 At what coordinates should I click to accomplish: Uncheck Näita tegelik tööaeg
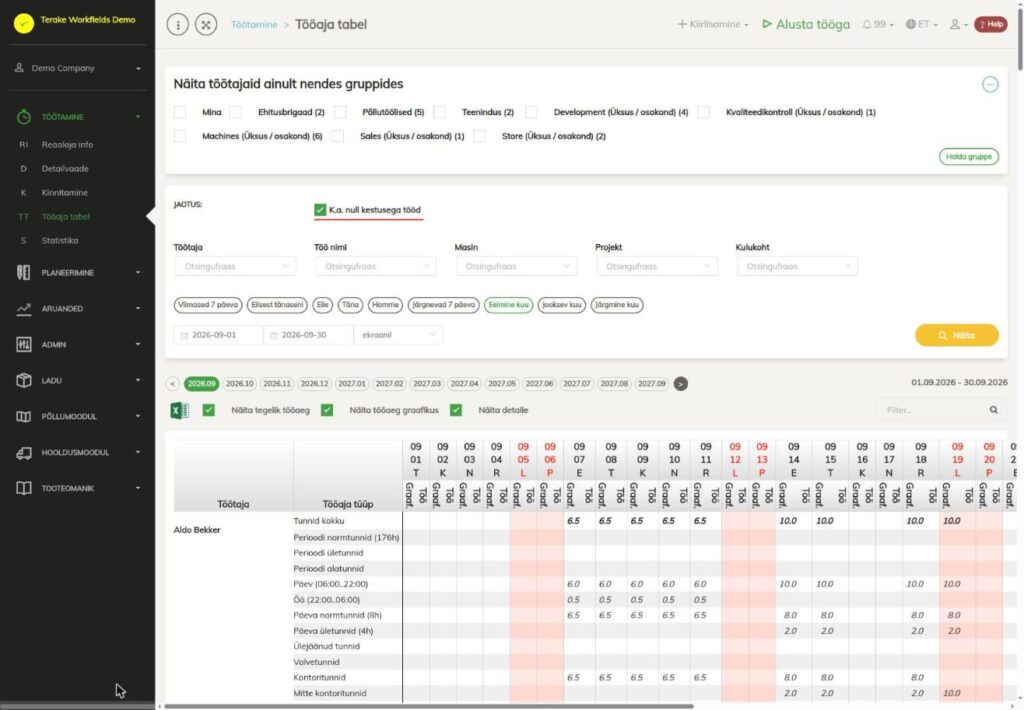tap(209, 410)
